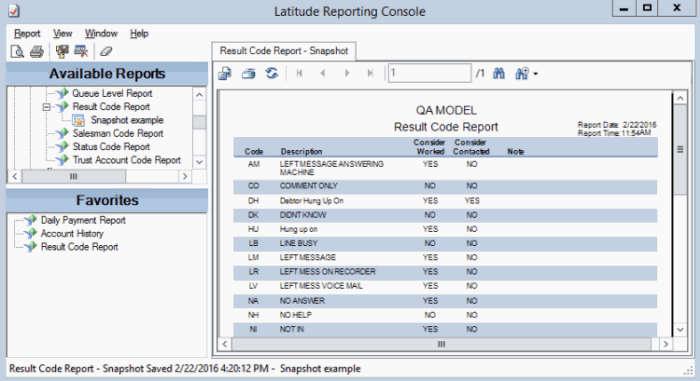
Task: Click the print preview icon in main toolbar
Action: (x=17, y=52)
